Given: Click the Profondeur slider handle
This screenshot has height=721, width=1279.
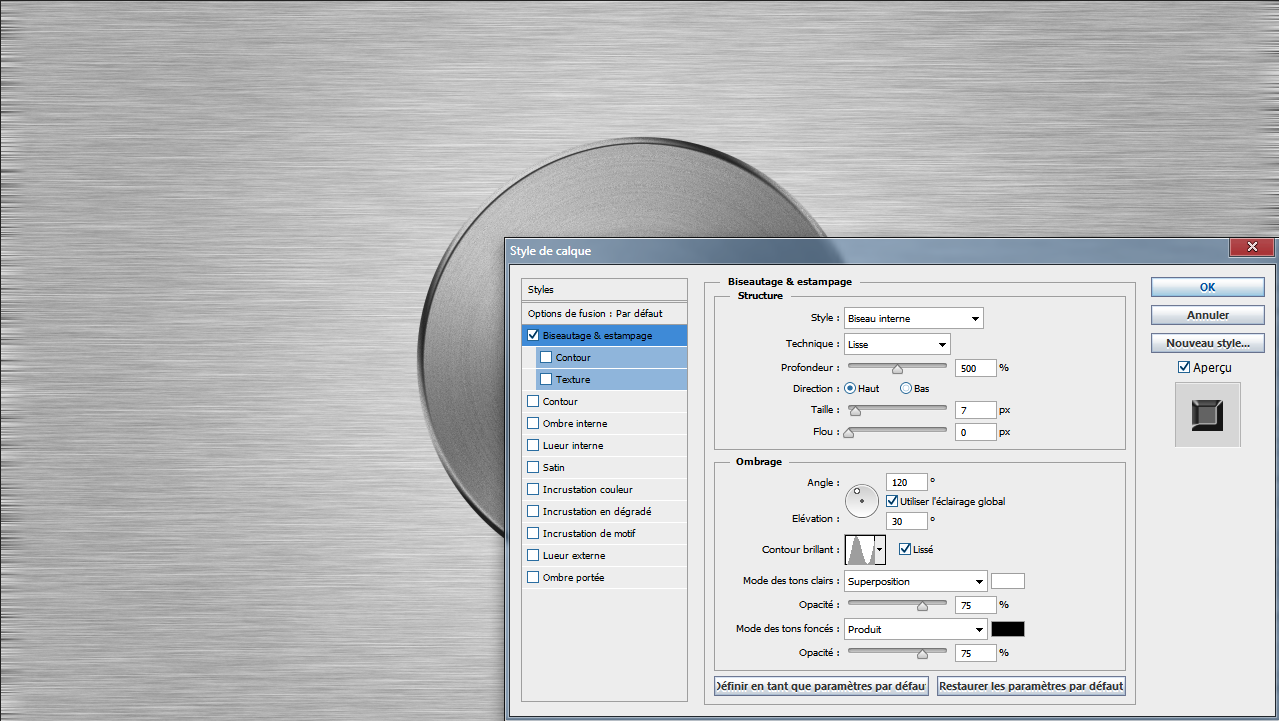Looking at the screenshot, I should tap(897, 369).
